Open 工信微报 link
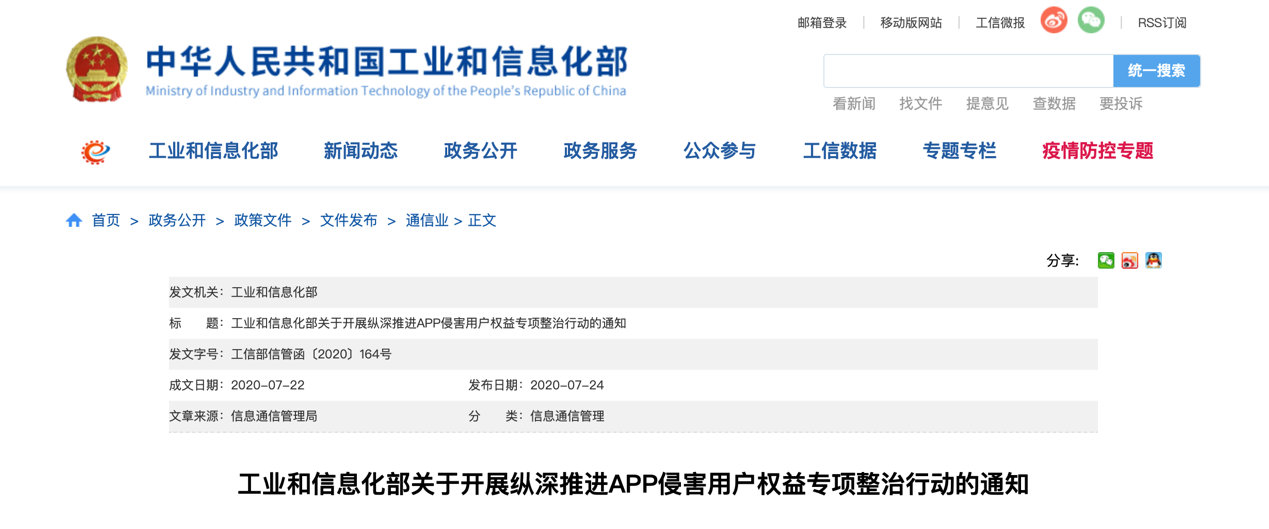The height and width of the screenshot is (529, 1269). 1000,22
